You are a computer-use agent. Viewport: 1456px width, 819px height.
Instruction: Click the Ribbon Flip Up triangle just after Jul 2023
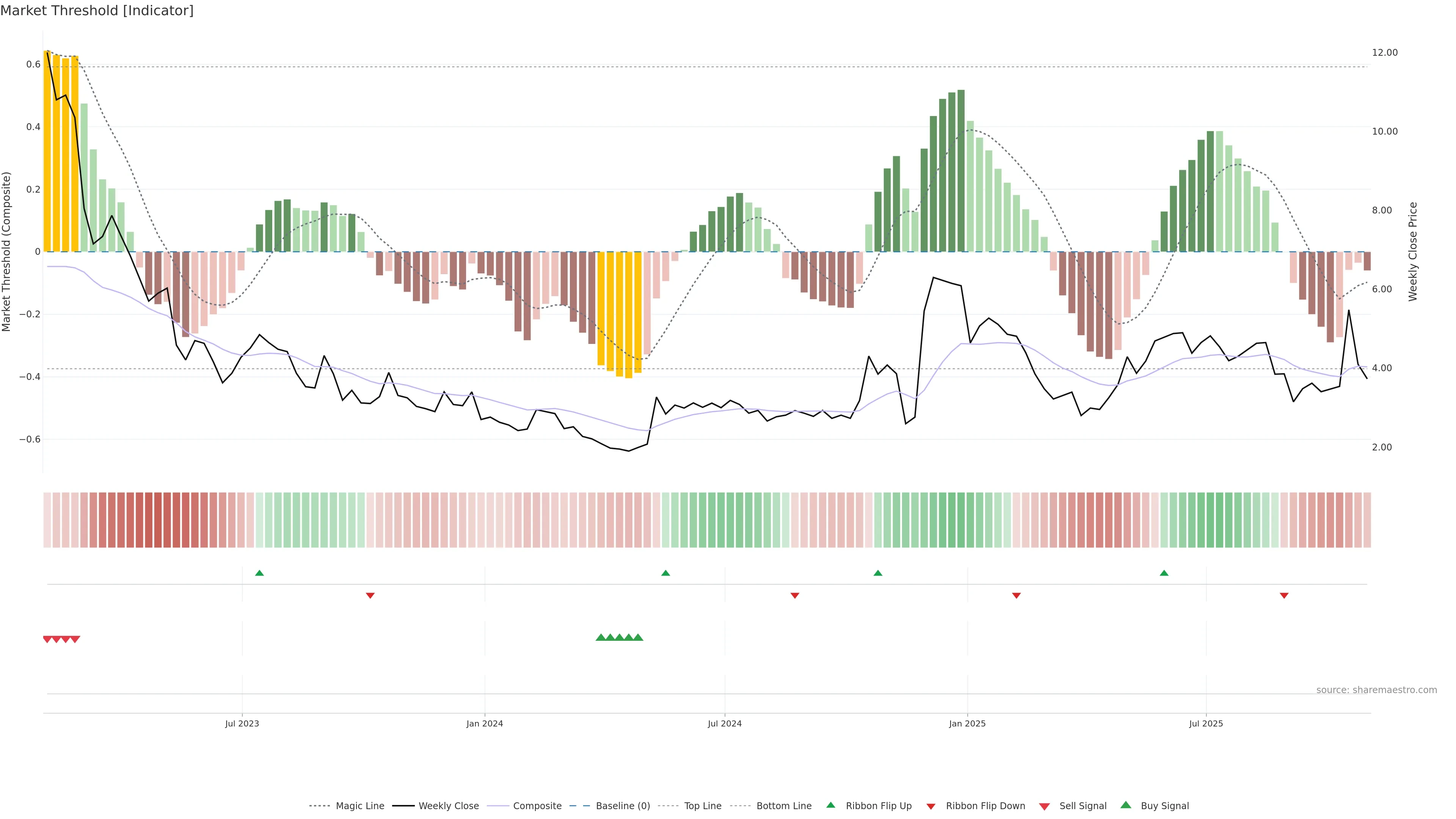(259, 573)
